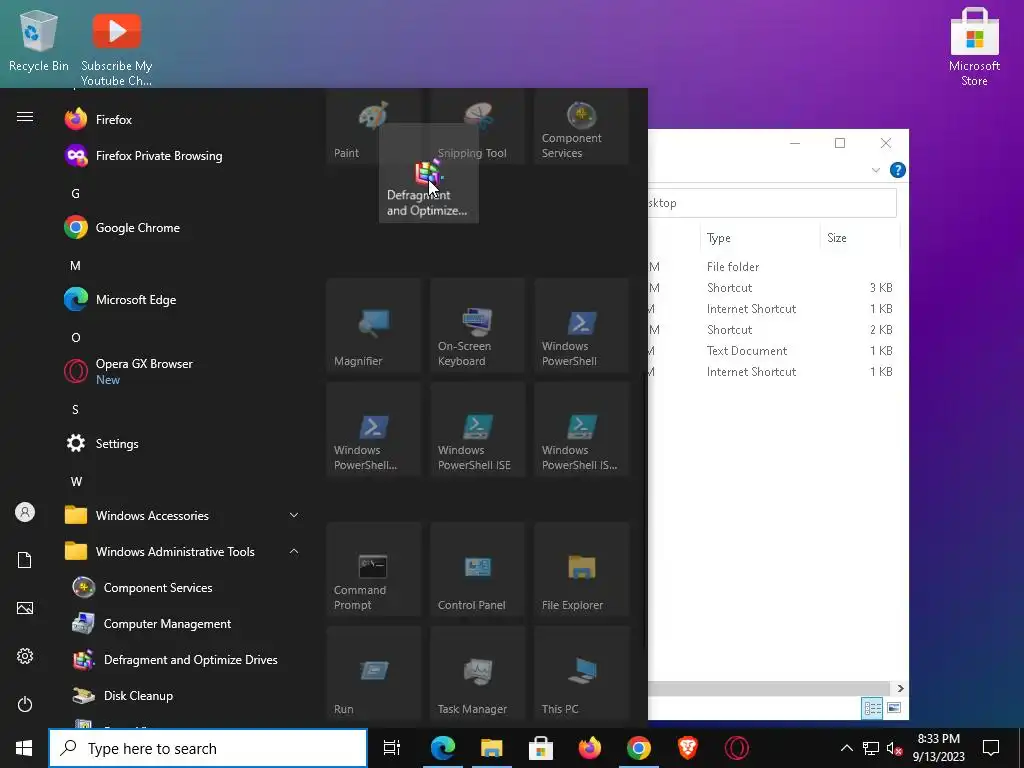Open Opera from the taskbar

click(x=737, y=748)
